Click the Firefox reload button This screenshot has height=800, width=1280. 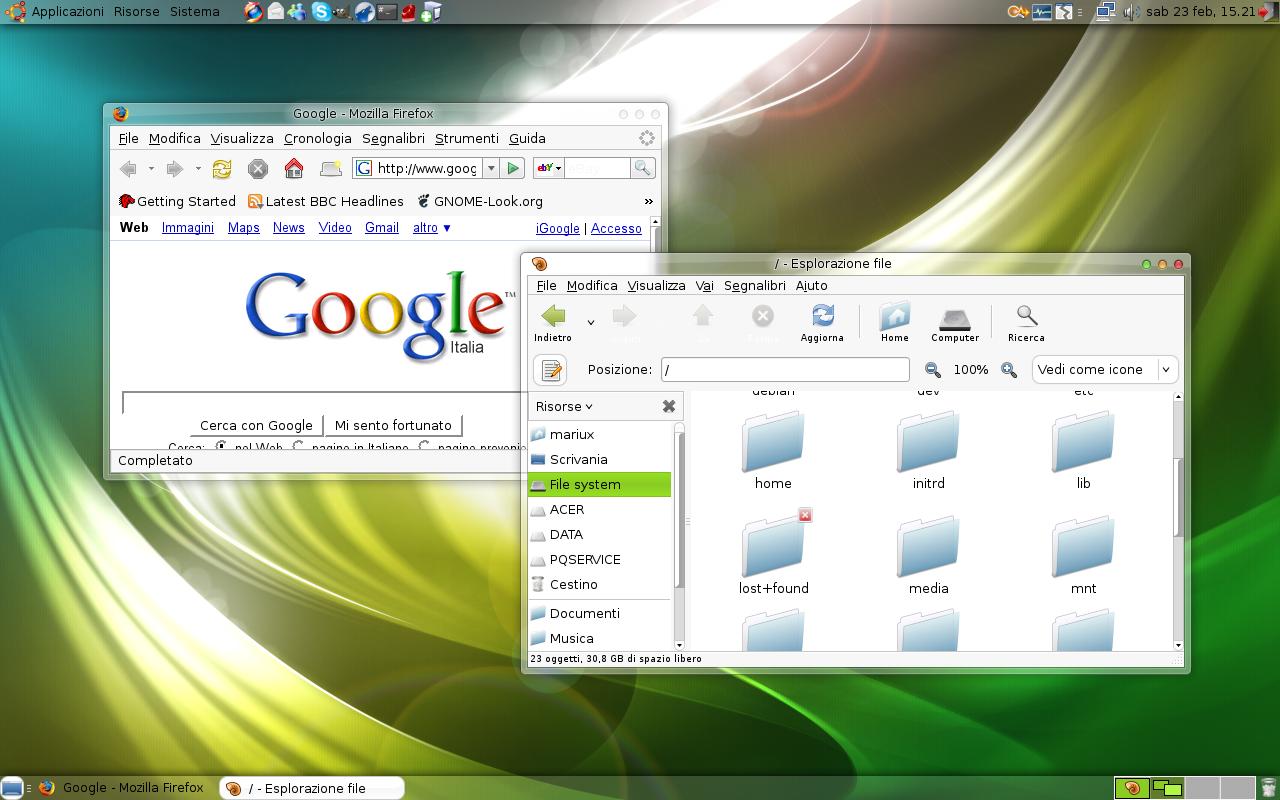pyautogui.click(x=222, y=169)
